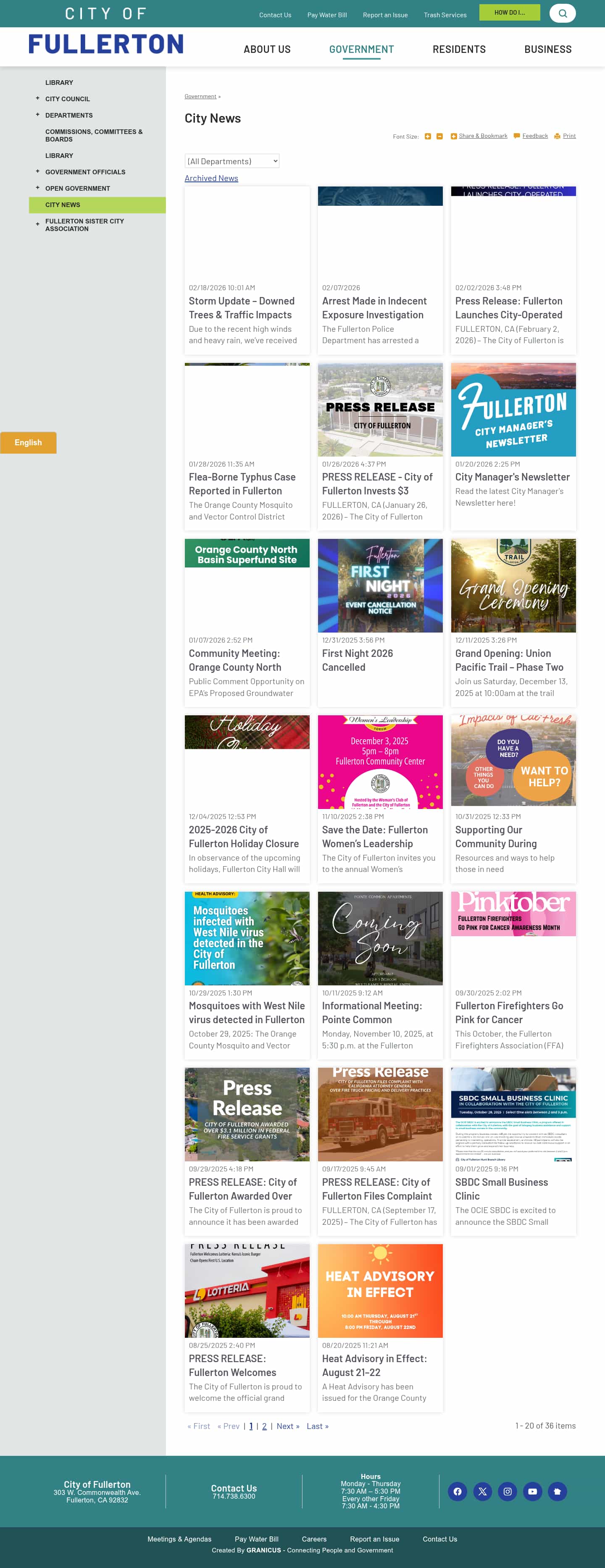Open the HOW DO I... menu
The width and height of the screenshot is (605, 1568).
[510, 12]
